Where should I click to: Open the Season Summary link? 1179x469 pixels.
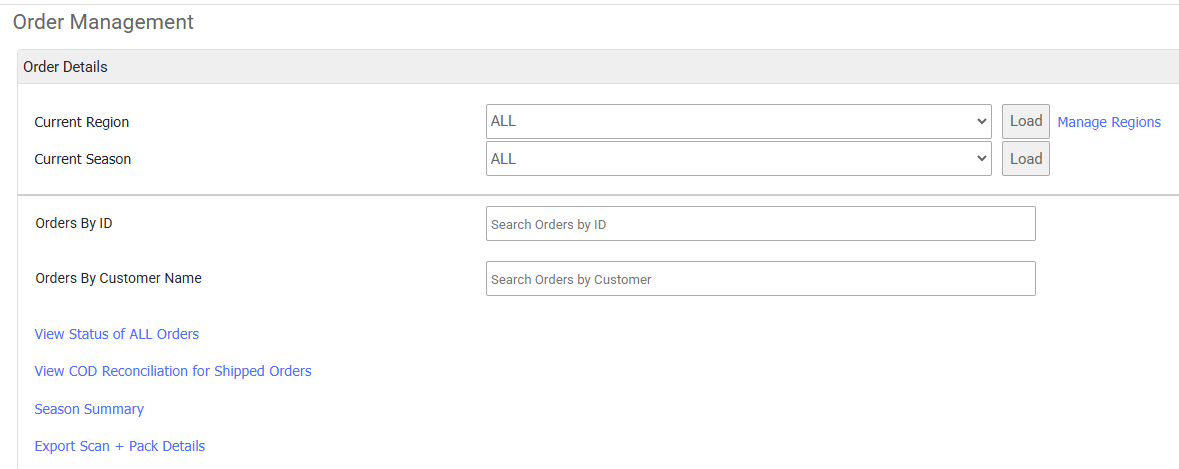tap(89, 409)
